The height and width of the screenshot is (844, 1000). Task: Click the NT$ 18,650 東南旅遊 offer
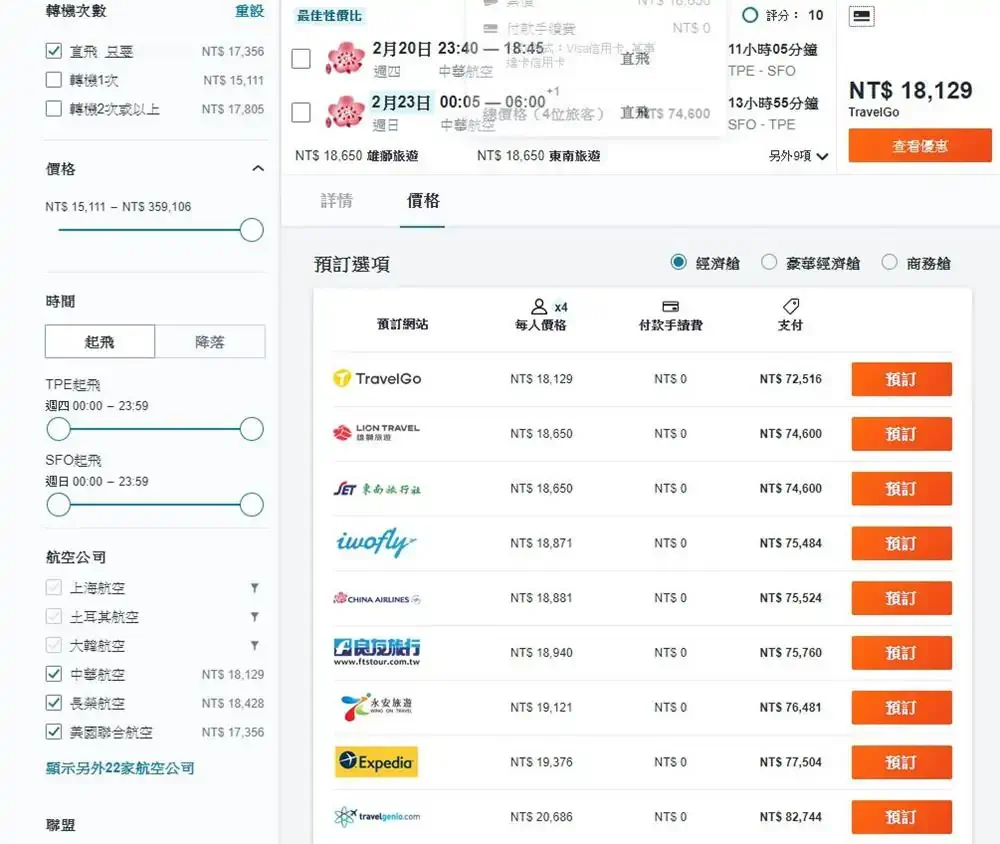(538, 156)
